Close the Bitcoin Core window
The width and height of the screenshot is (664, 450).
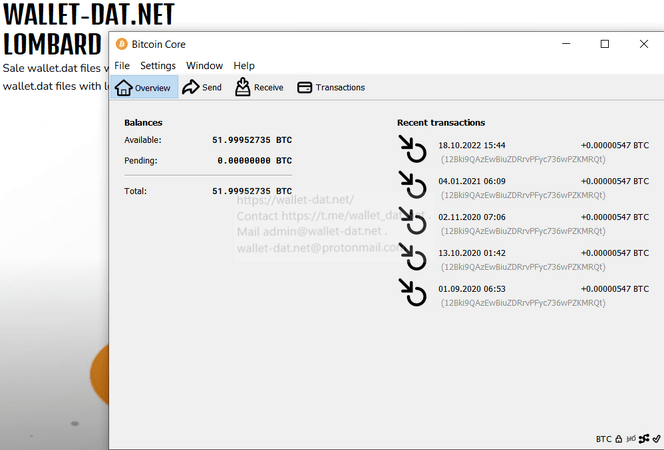644,44
